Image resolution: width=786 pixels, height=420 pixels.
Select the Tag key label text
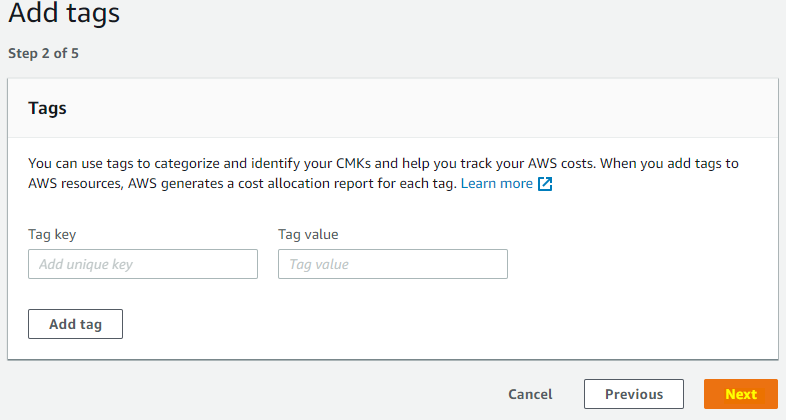(52, 235)
